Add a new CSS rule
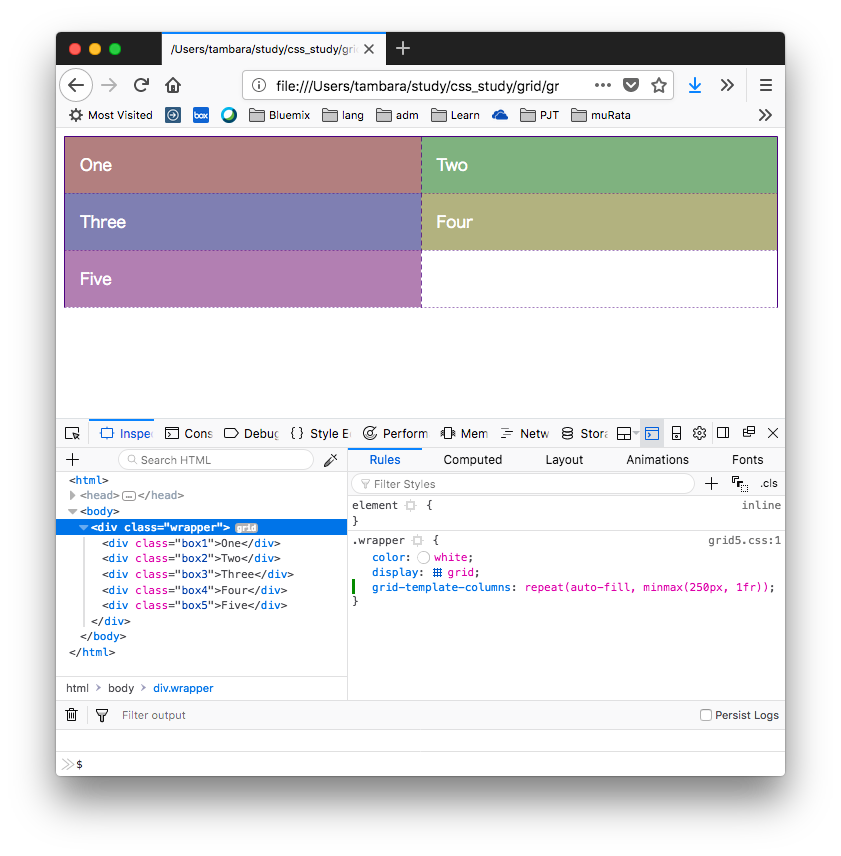 711,484
